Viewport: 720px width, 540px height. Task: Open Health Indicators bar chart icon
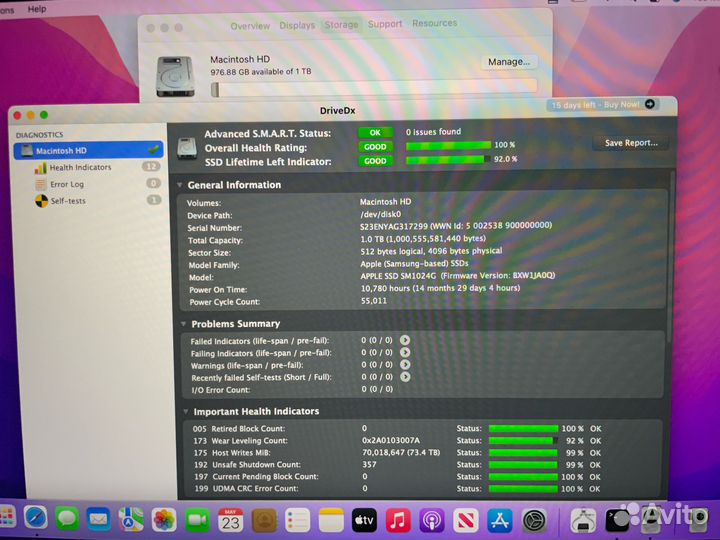(40, 168)
